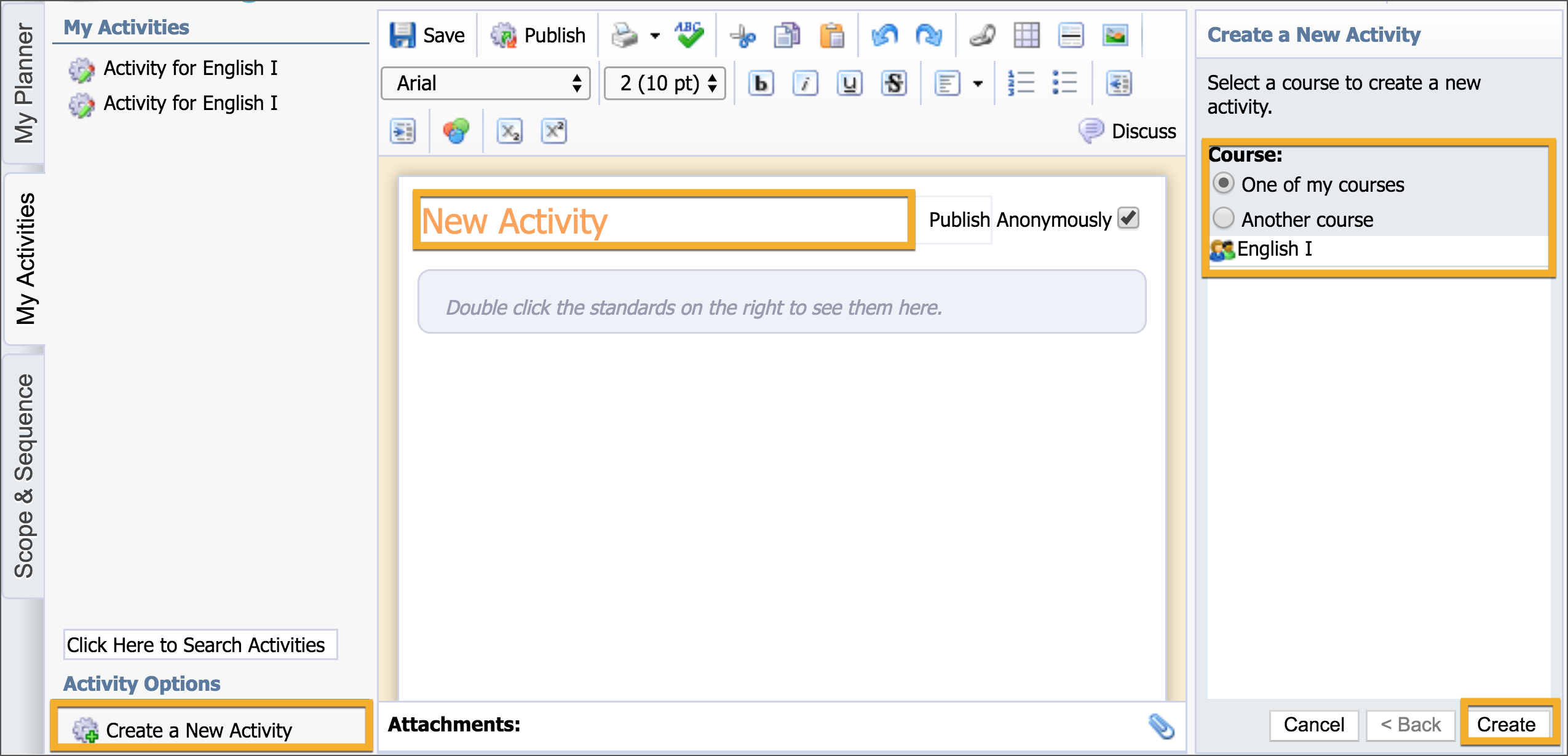Click the text color picker icon

click(x=456, y=131)
